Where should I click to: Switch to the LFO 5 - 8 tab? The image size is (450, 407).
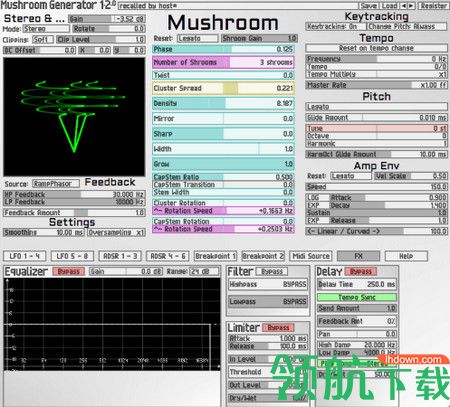tap(72, 256)
